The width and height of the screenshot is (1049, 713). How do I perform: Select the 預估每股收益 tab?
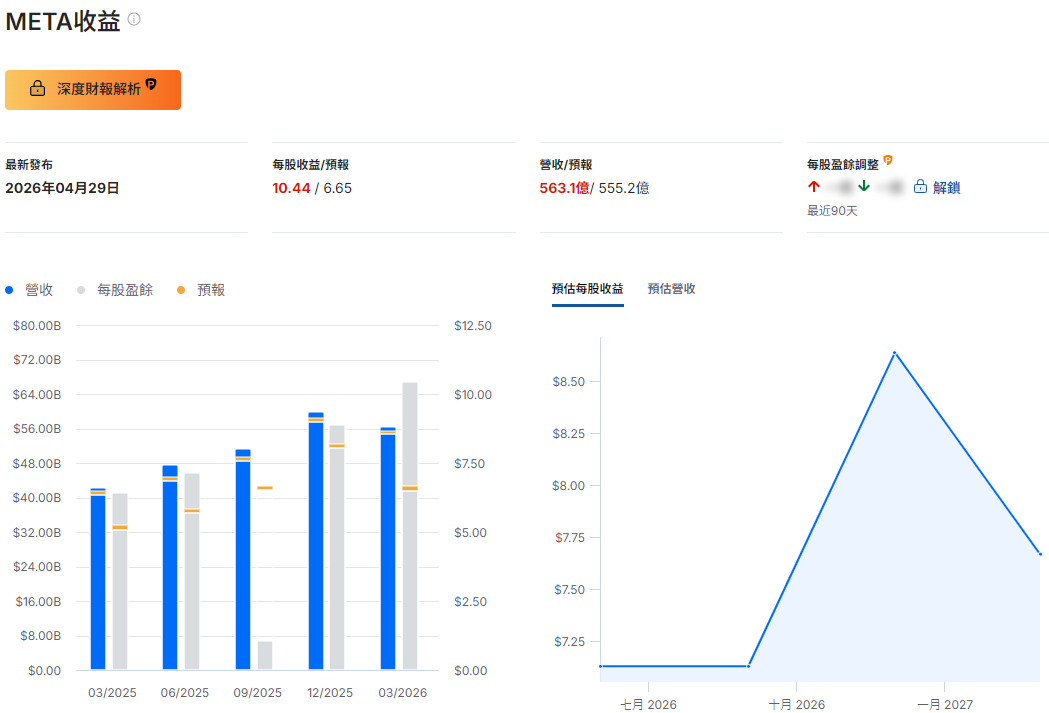click(587, 289)
